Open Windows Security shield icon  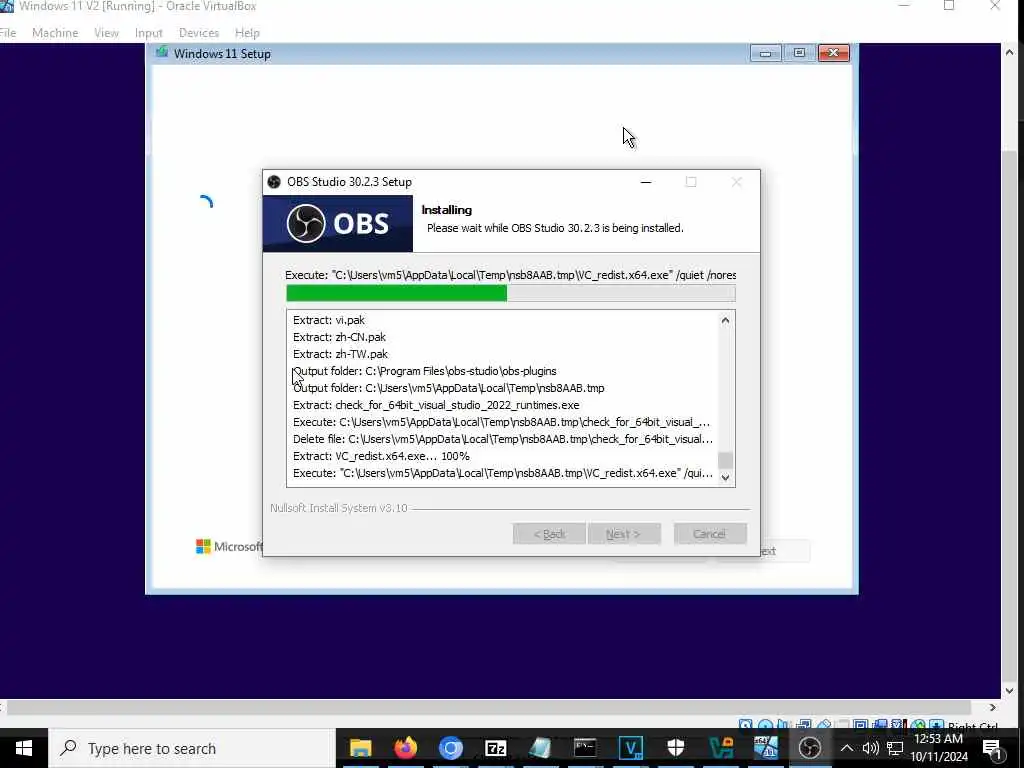(x=675, y=748)
